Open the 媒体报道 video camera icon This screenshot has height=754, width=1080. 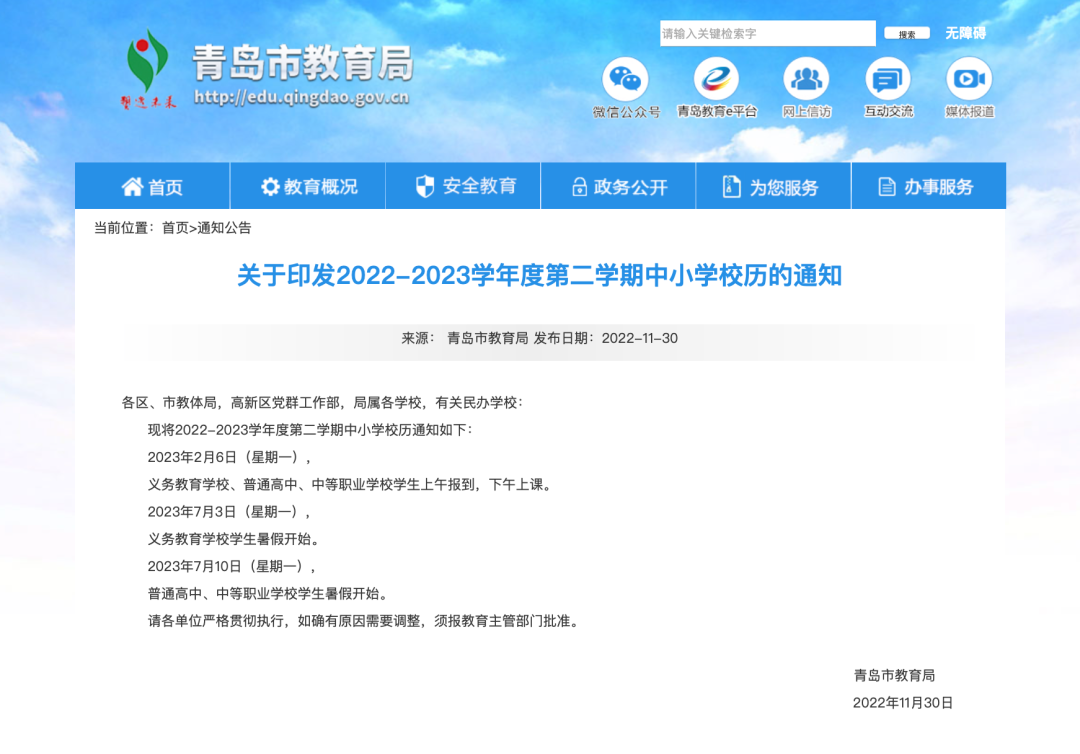click(969, 79)
